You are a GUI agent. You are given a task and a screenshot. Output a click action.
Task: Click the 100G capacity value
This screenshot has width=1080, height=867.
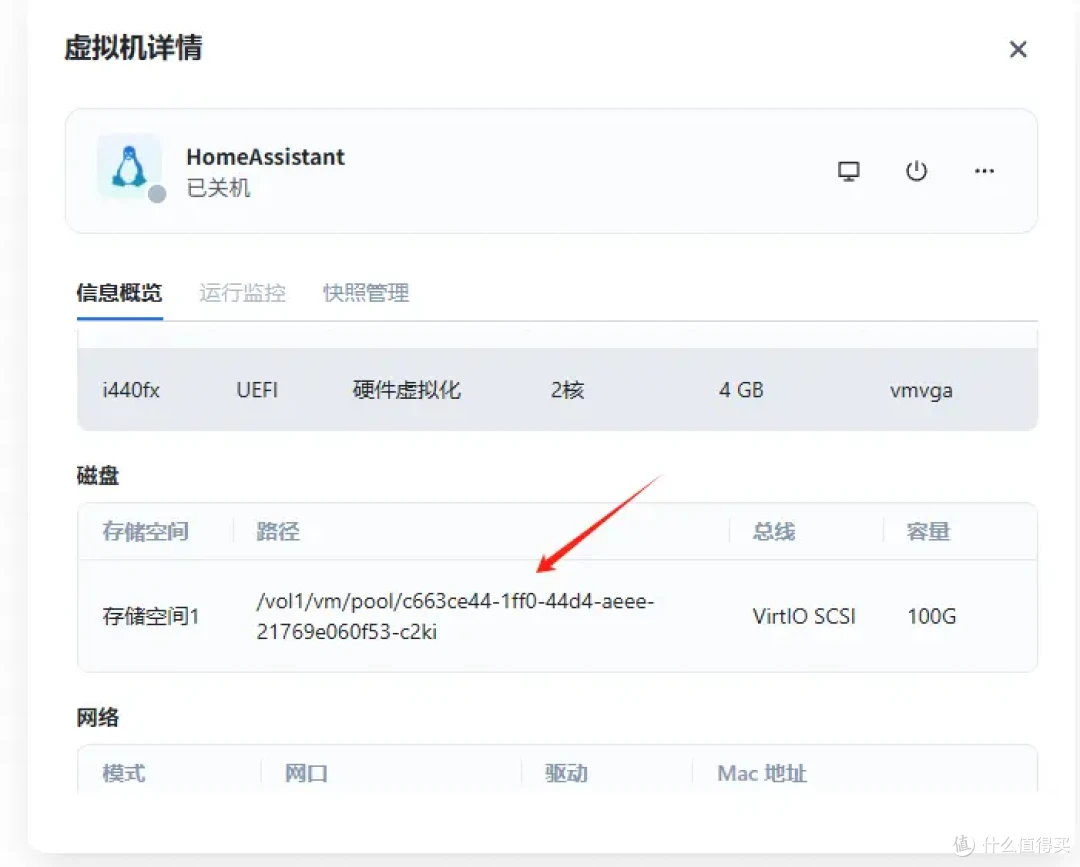[931, 616]
